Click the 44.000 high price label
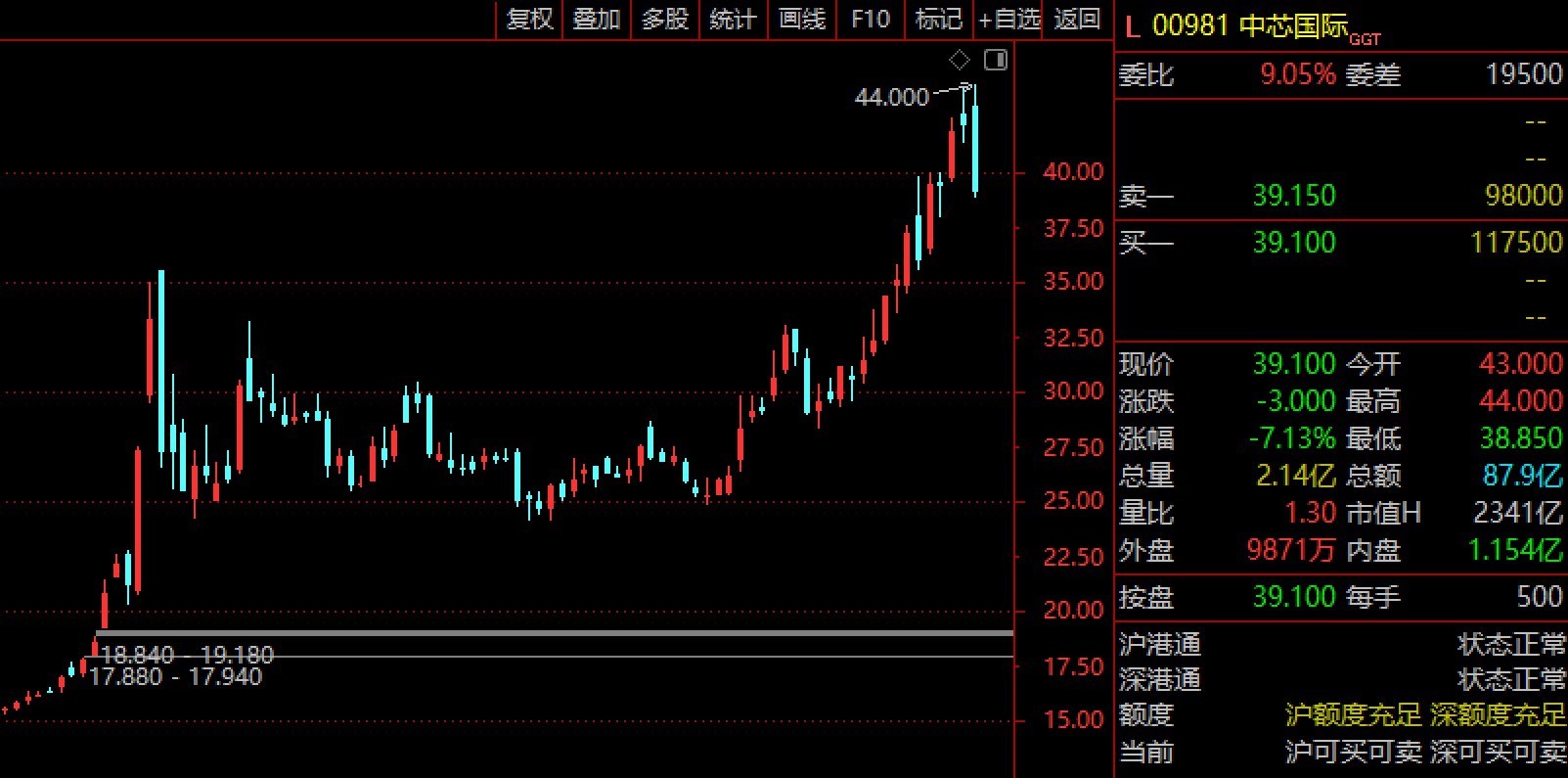 click(x=891, y=97)
